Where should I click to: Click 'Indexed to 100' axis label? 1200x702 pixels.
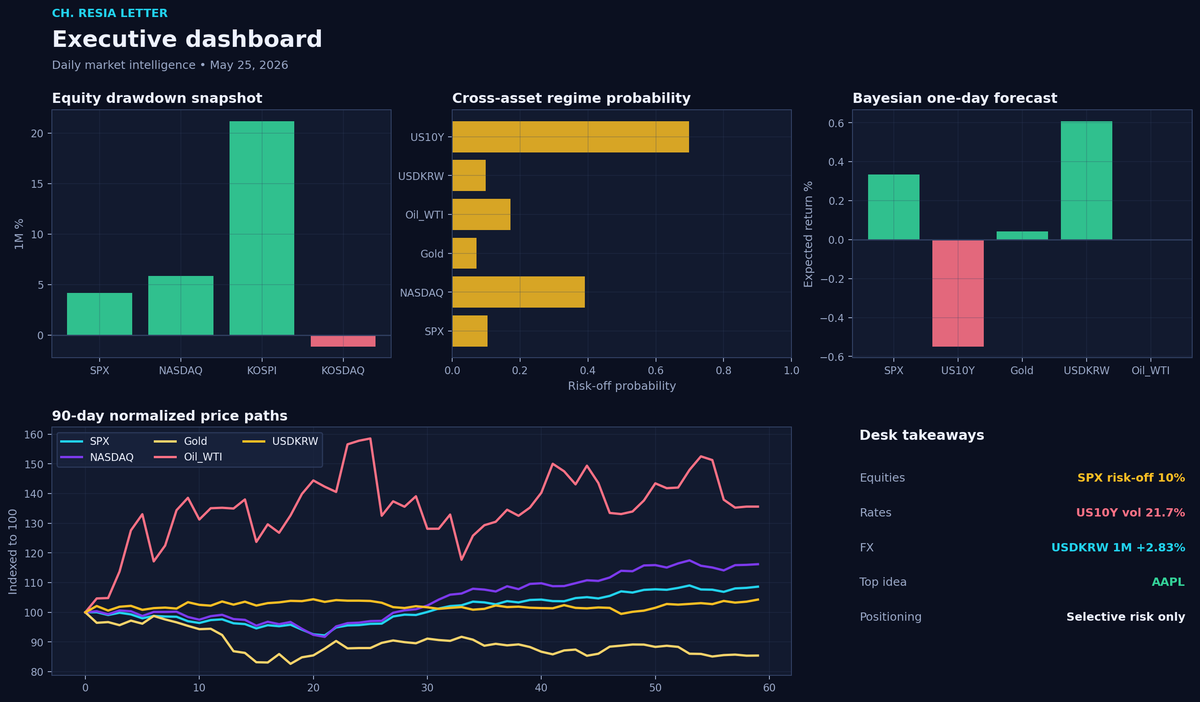coord(13,553)
